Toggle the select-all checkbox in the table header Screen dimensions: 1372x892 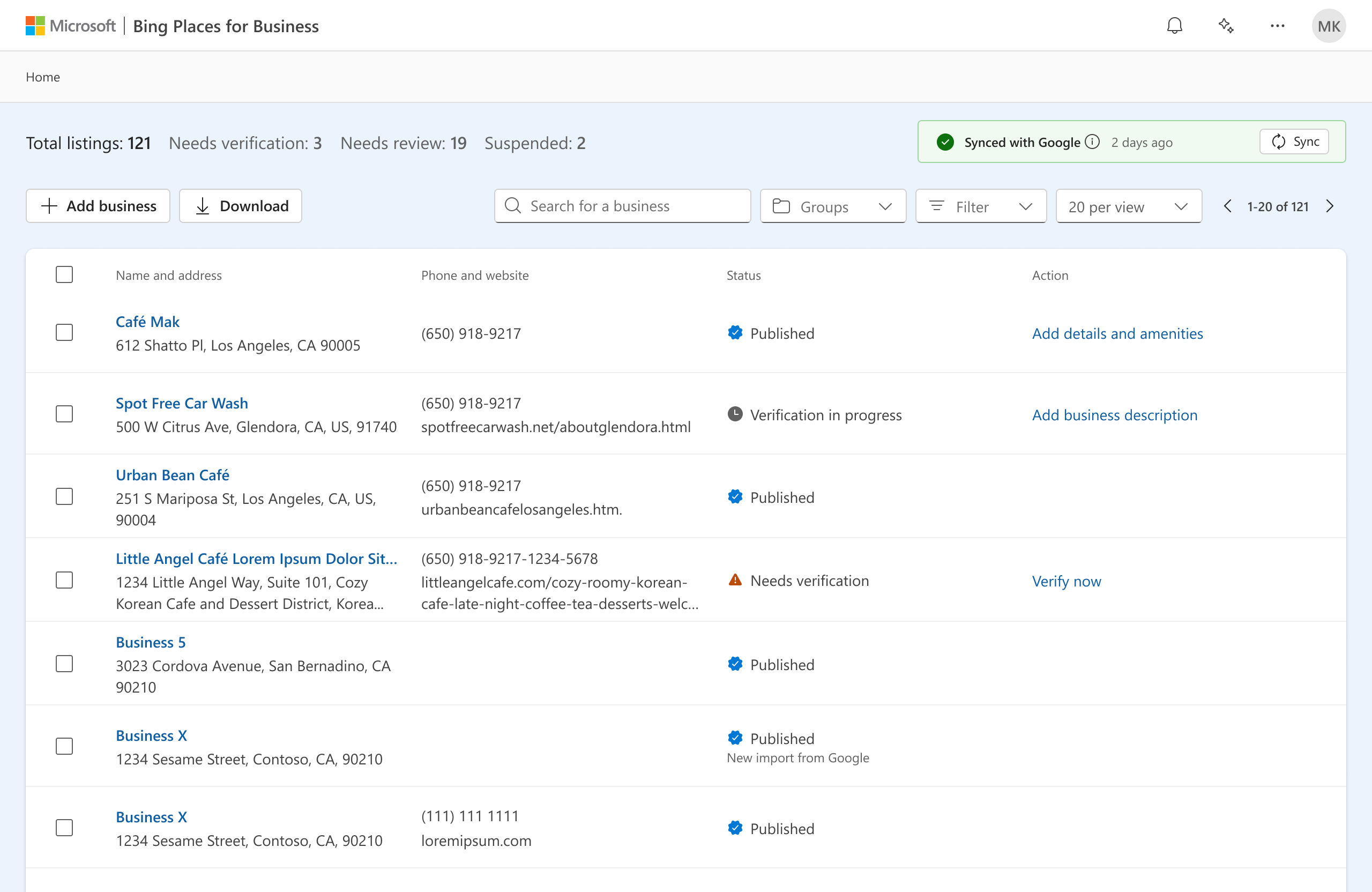point(64,274)
